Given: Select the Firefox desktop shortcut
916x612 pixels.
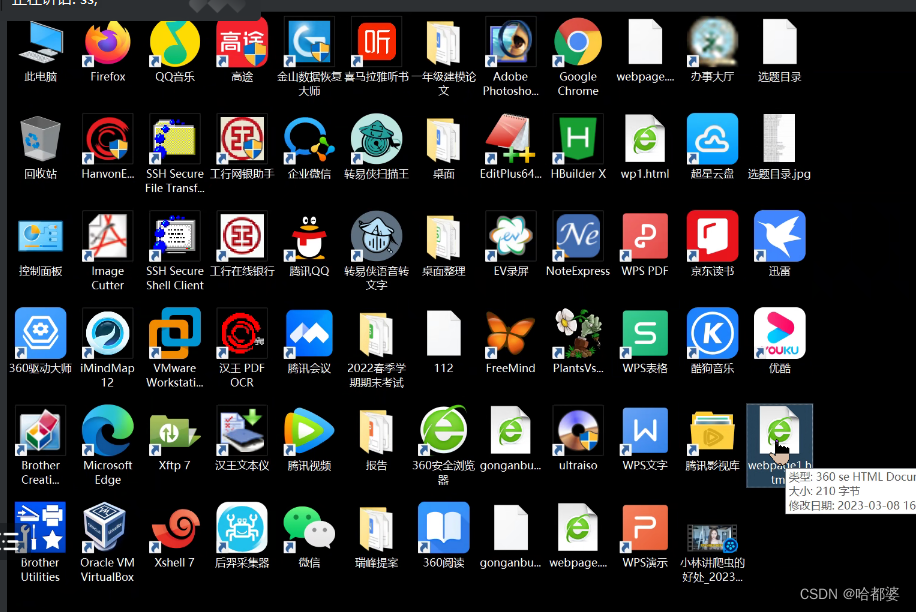Looking at the screenshot, I should coord(107,43).
